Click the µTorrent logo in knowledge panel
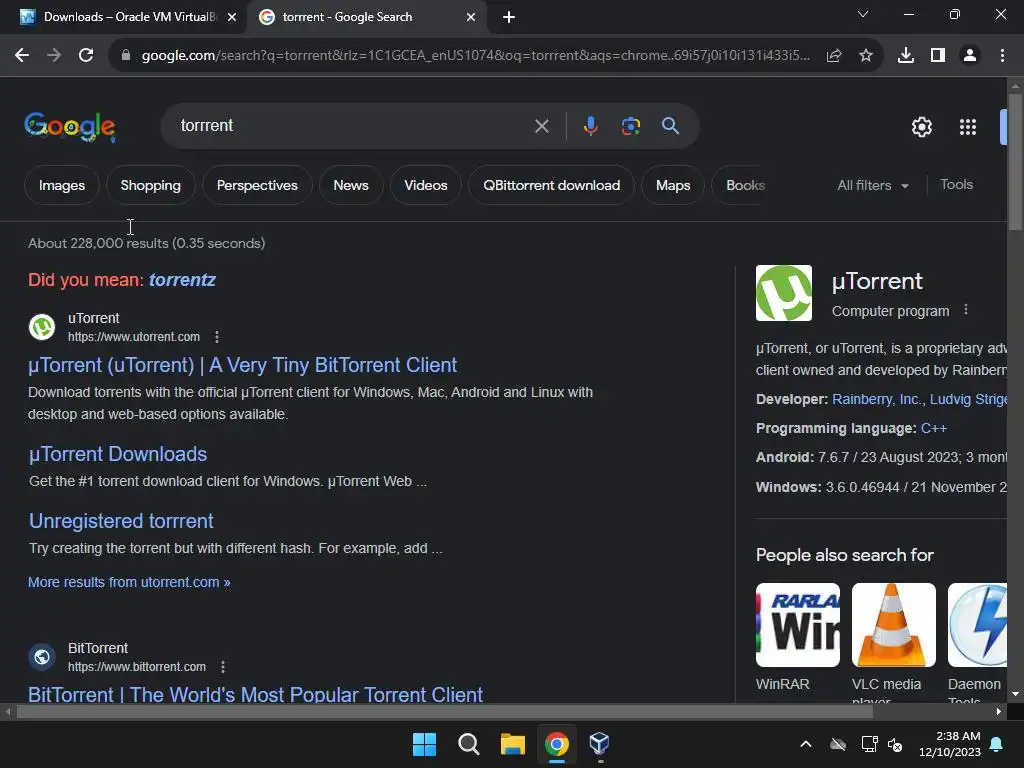The width and height of the screenshot is (1024, 768). pyautogui.click(x=784, y=293)
